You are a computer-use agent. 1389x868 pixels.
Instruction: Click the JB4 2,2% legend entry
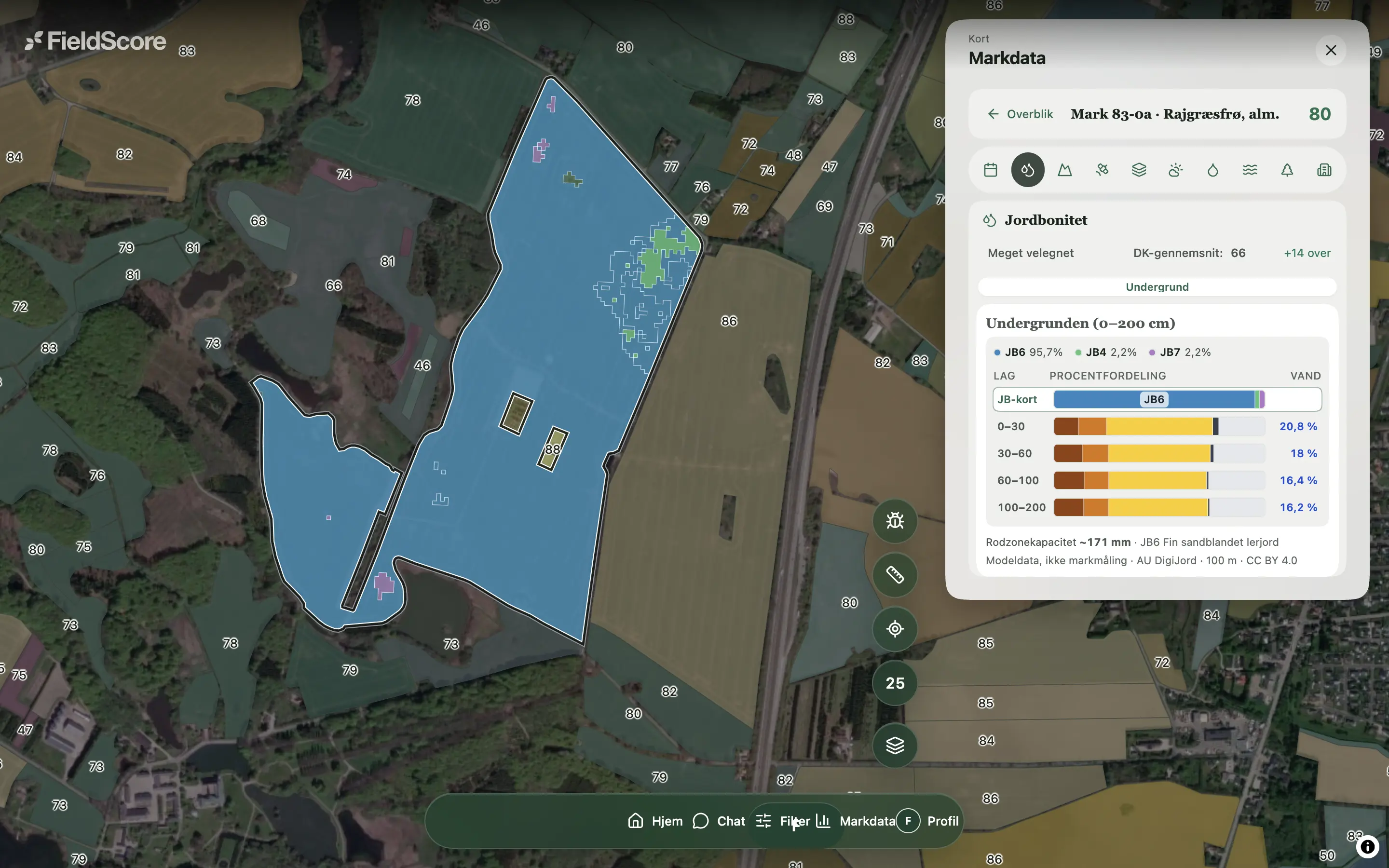(x=1105, y=353)
